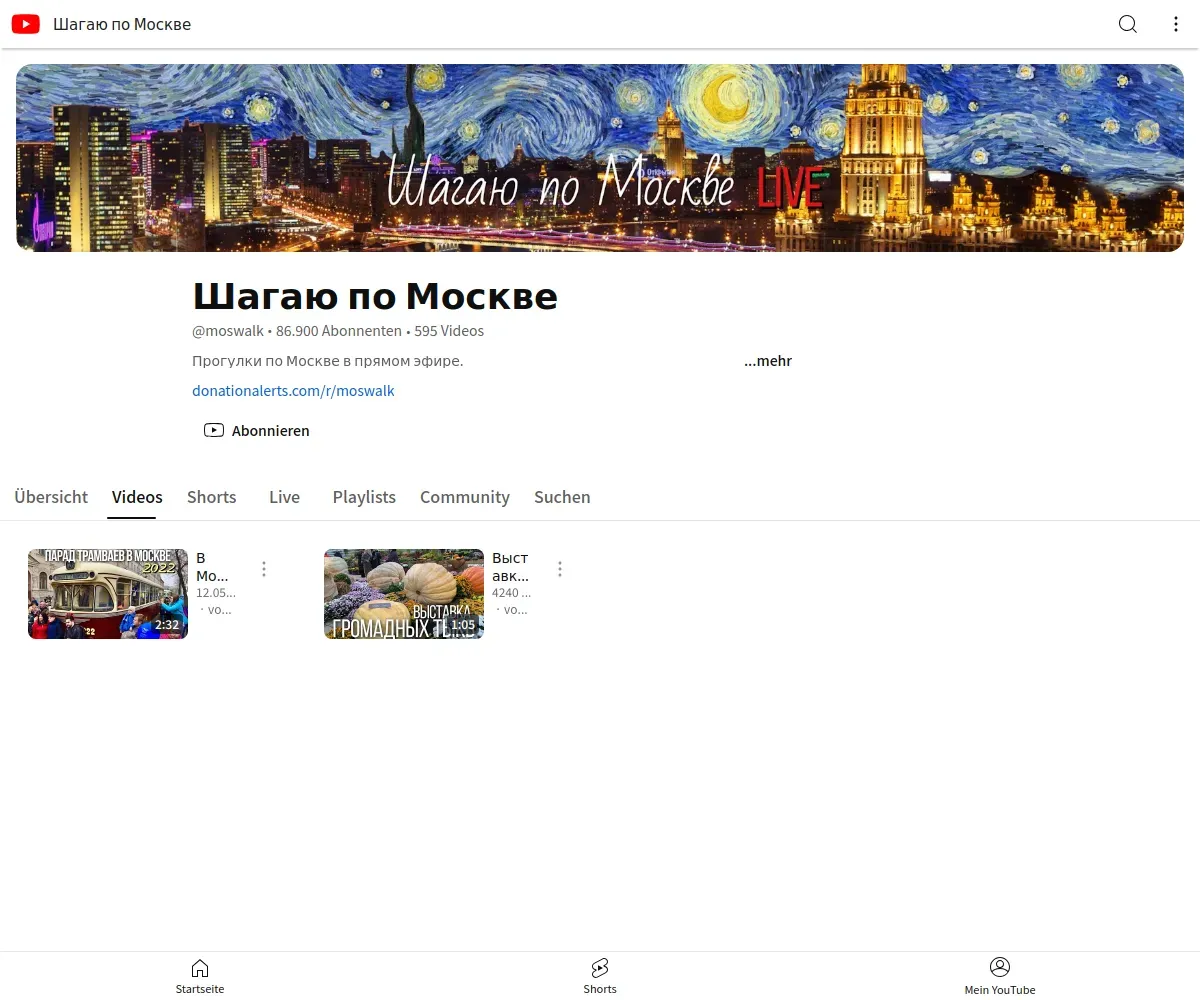Go to Startseite home icon

(200, 976)
